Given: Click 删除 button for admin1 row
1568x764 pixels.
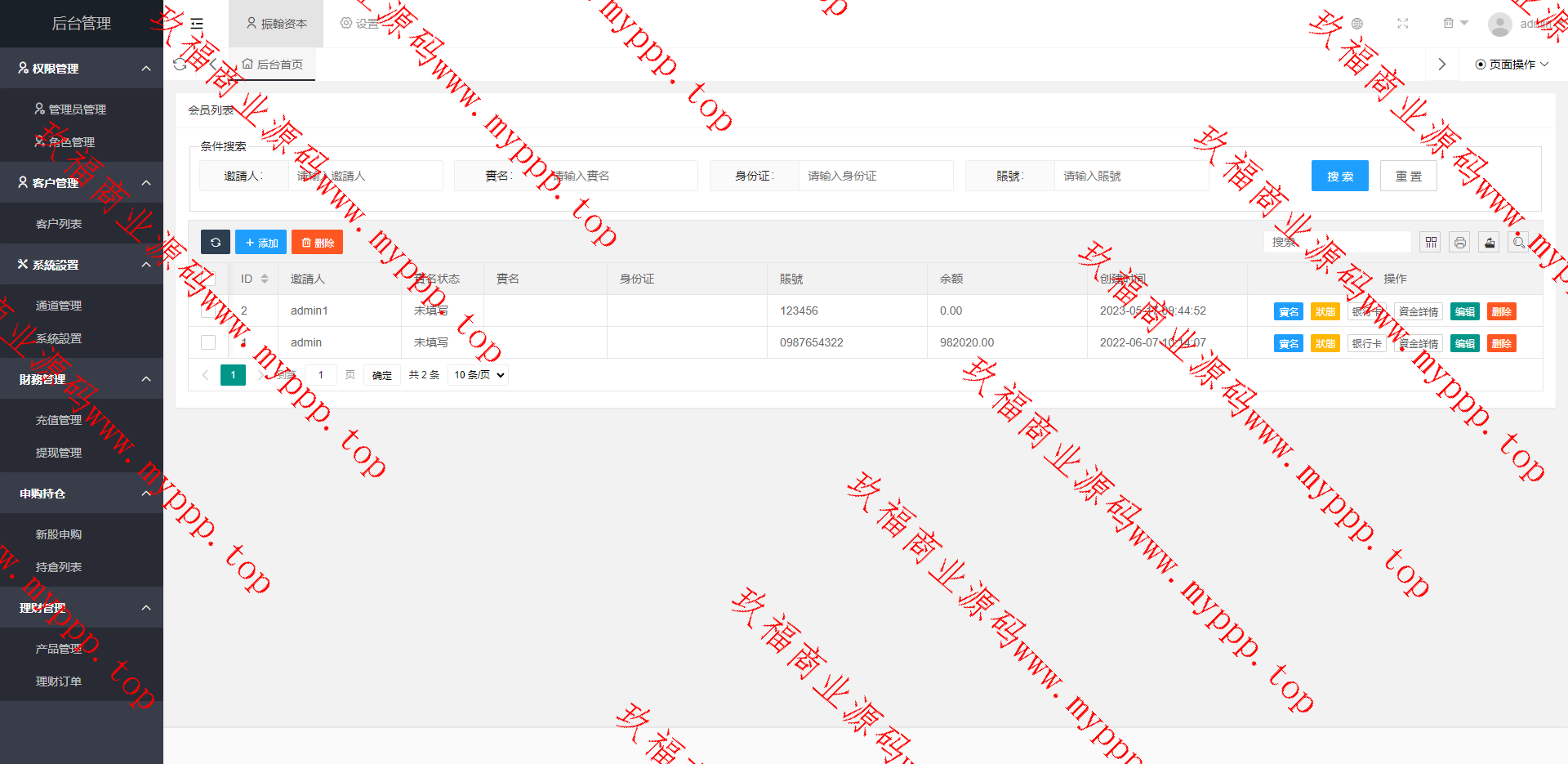Looking at the screenshot, I should [x=1502, y=311].
